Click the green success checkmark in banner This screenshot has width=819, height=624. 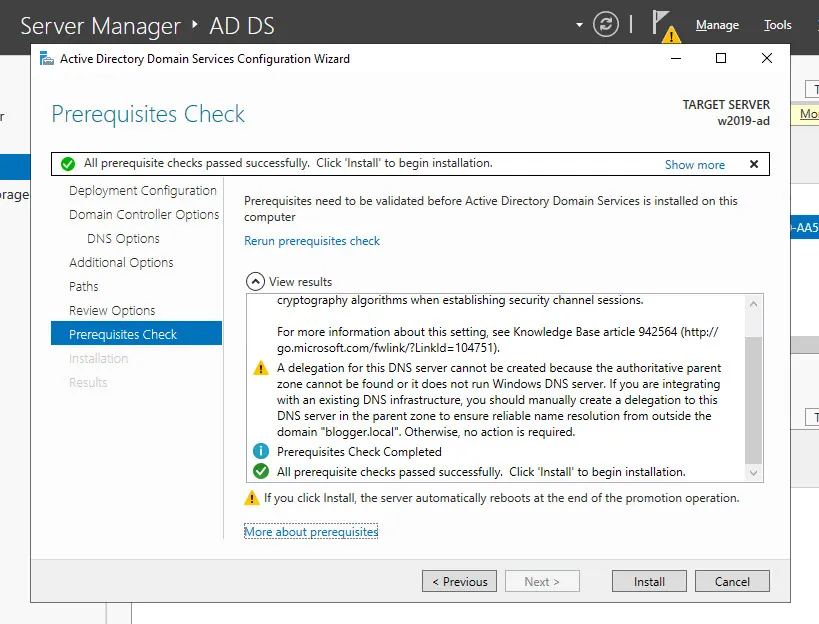(x=67, y=164)
